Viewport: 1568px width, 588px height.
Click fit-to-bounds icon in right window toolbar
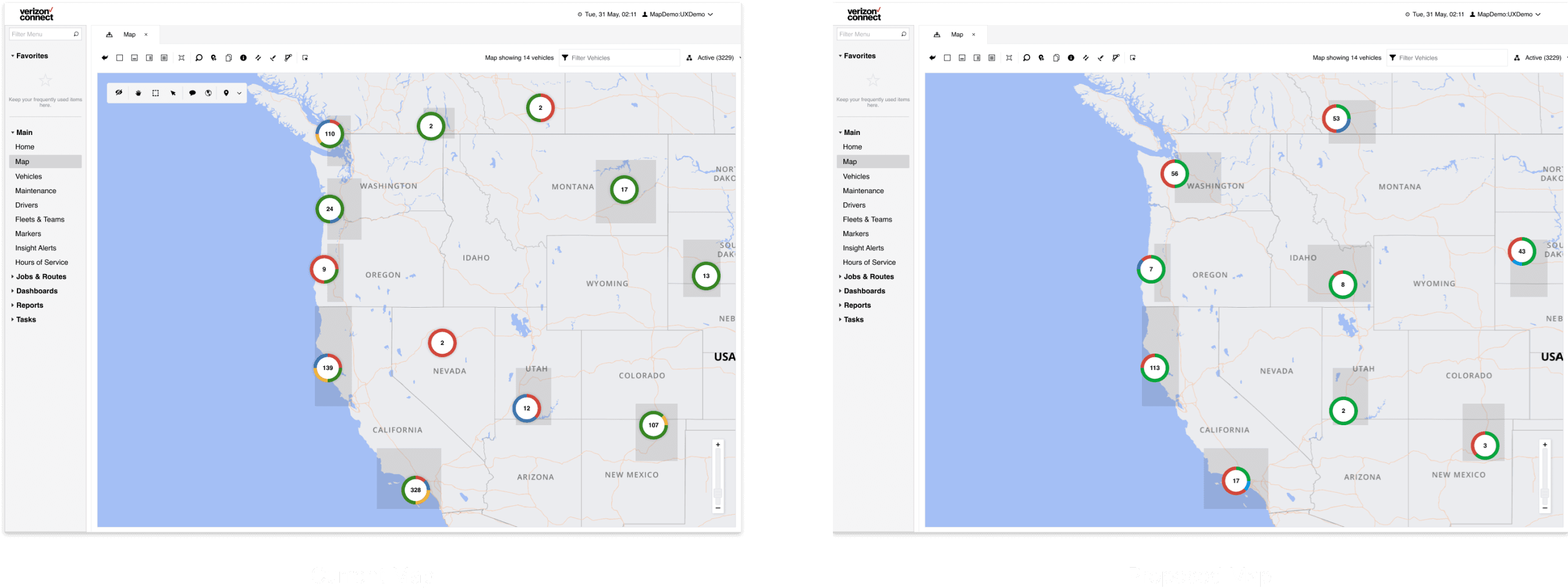click(x=1009, y=58)
